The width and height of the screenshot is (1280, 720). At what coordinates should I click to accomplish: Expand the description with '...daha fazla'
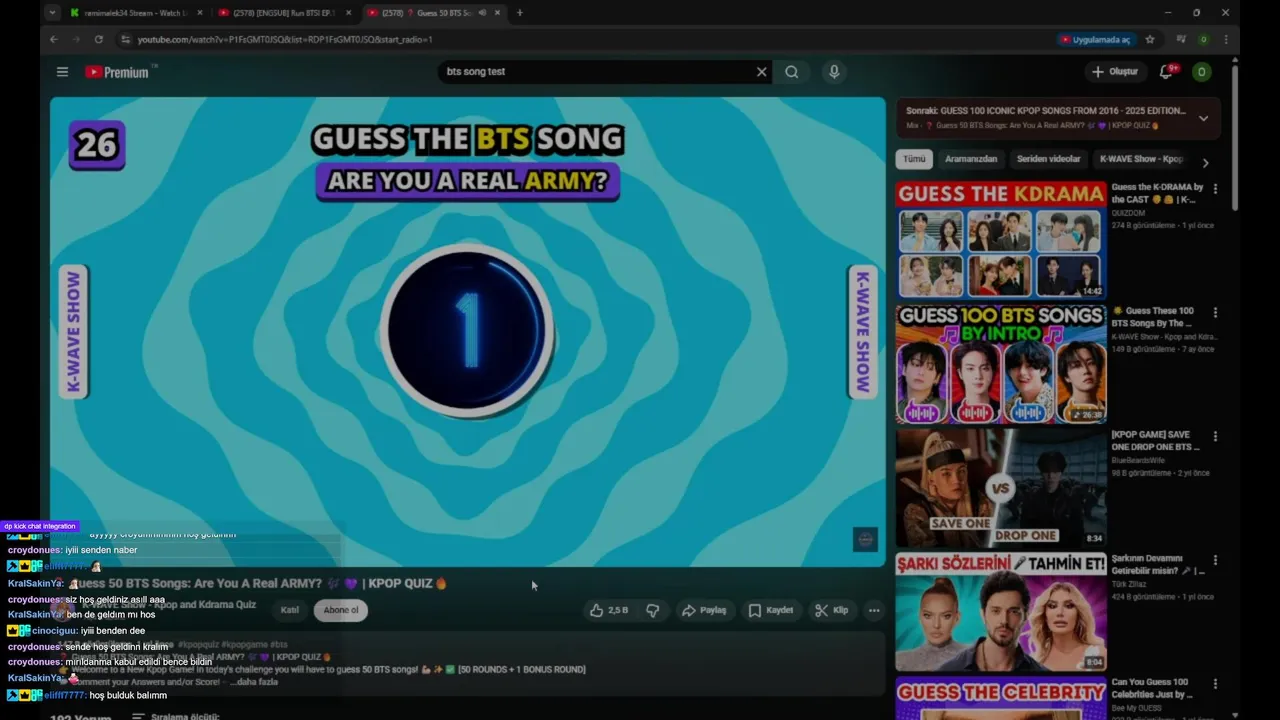pyautogui.click(x=253, y=682)
